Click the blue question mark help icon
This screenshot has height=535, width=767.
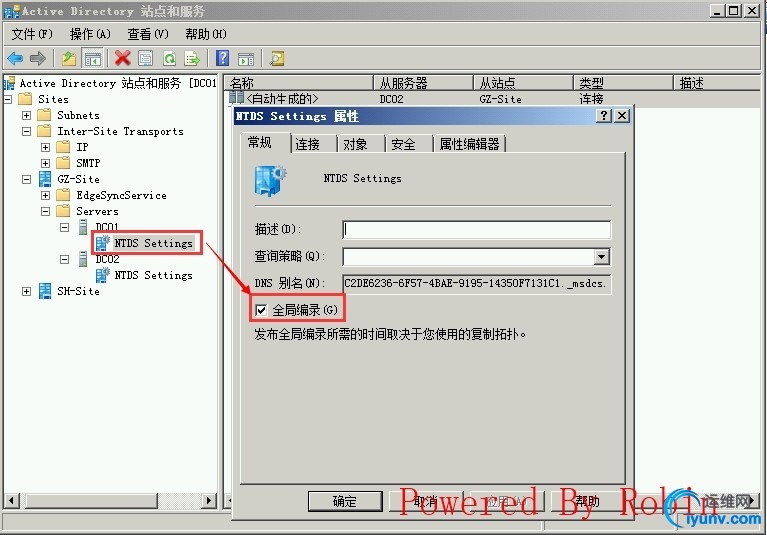223,58
